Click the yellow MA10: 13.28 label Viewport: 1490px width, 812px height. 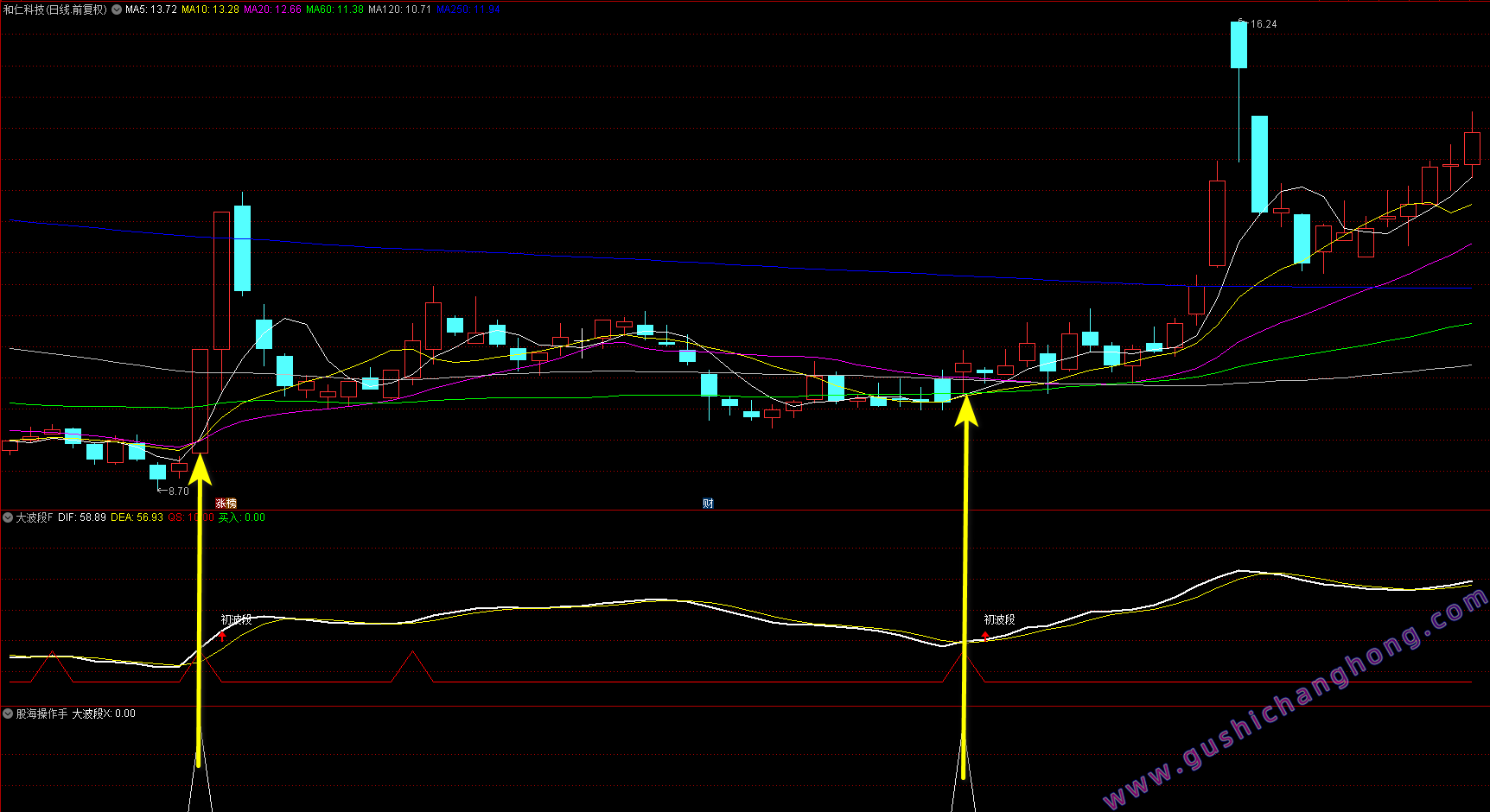pyautogui.click(x=210, y=10)
